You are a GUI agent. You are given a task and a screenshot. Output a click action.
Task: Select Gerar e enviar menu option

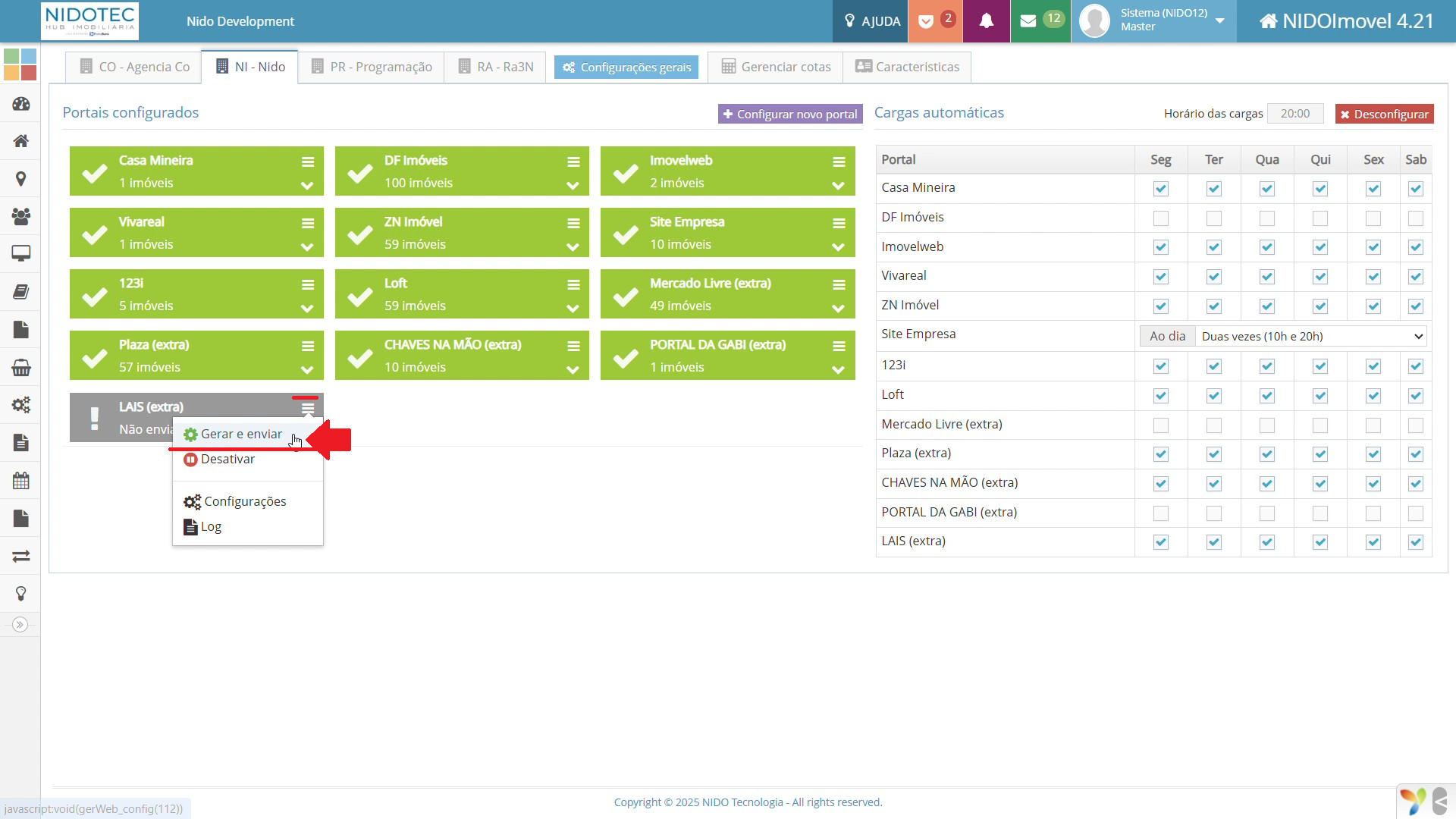pyautogui.click(x=240, y=434)
